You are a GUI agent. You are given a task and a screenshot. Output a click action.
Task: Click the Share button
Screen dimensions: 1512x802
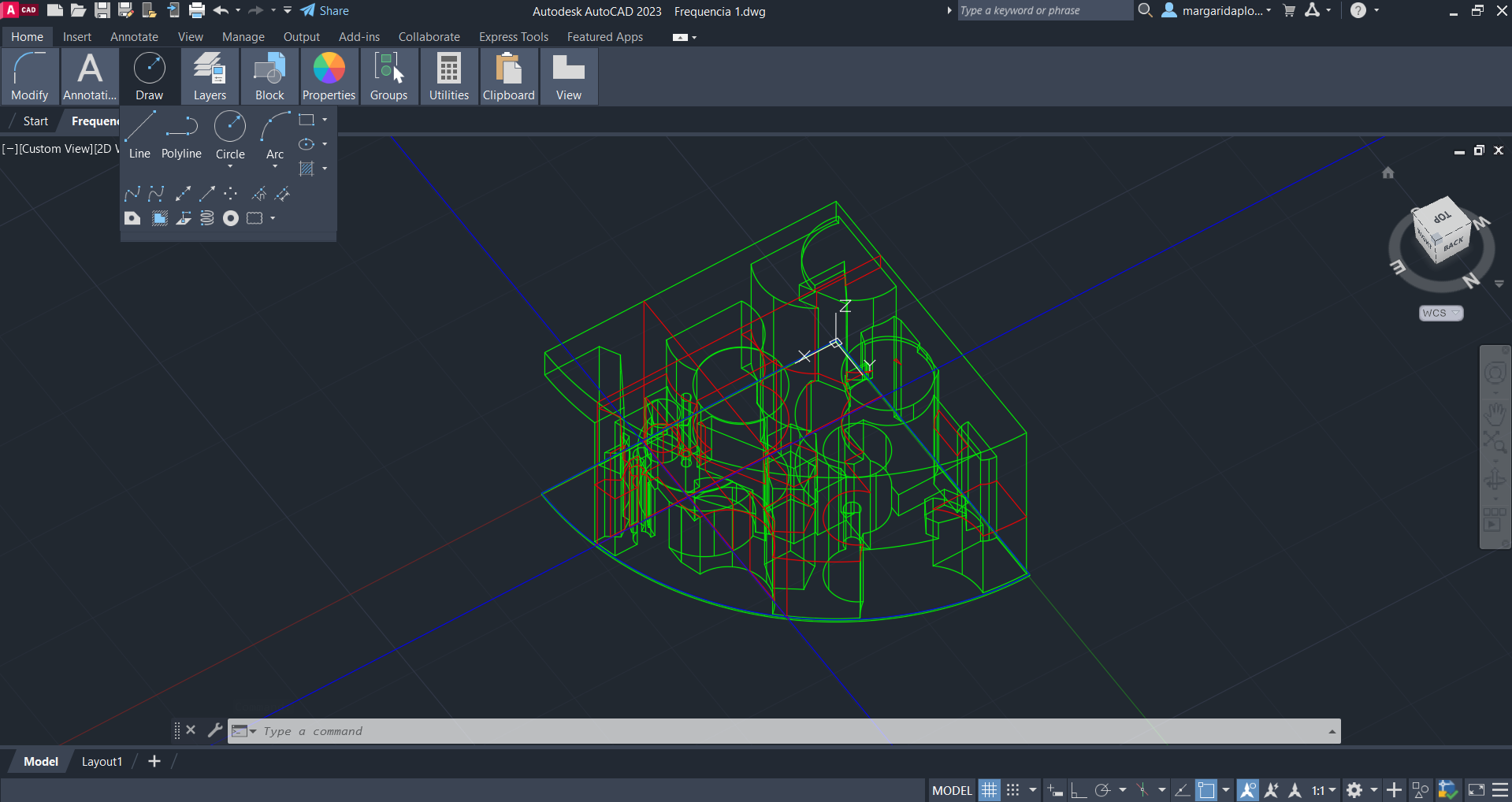pyautogui.click(x=325, y=11)
